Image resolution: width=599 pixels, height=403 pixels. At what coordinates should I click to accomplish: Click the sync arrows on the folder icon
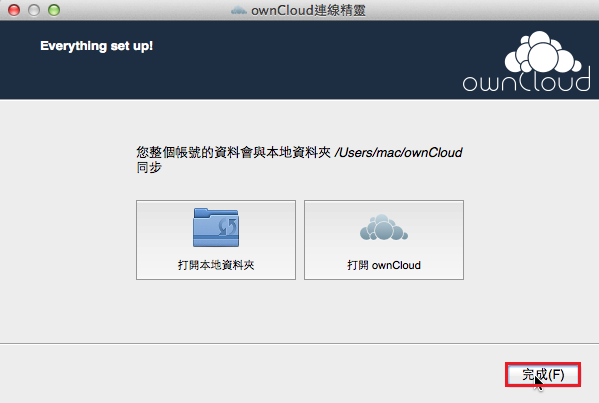coord(228,227)
